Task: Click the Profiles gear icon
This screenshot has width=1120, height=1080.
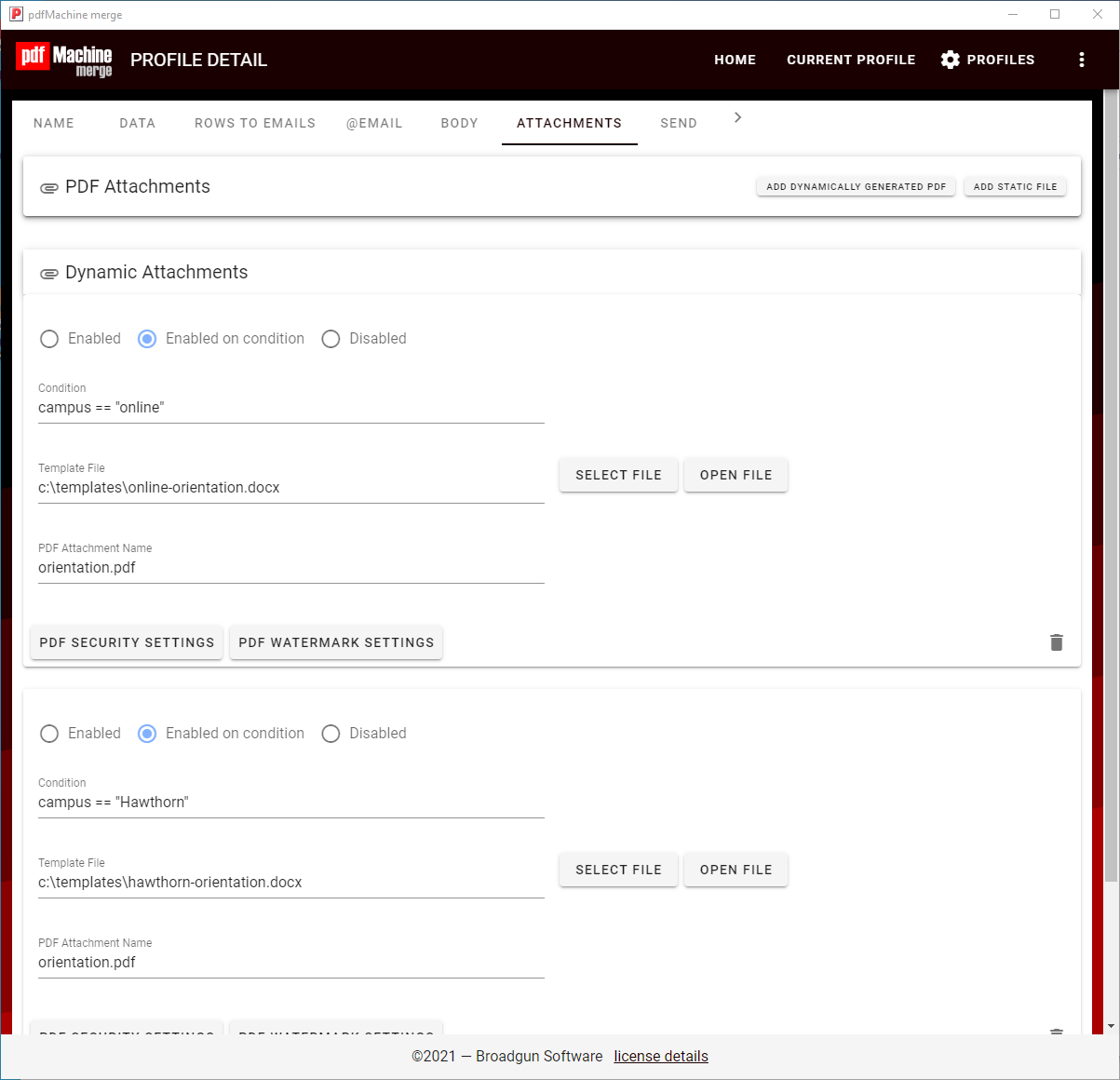Action: coord(950,60)
